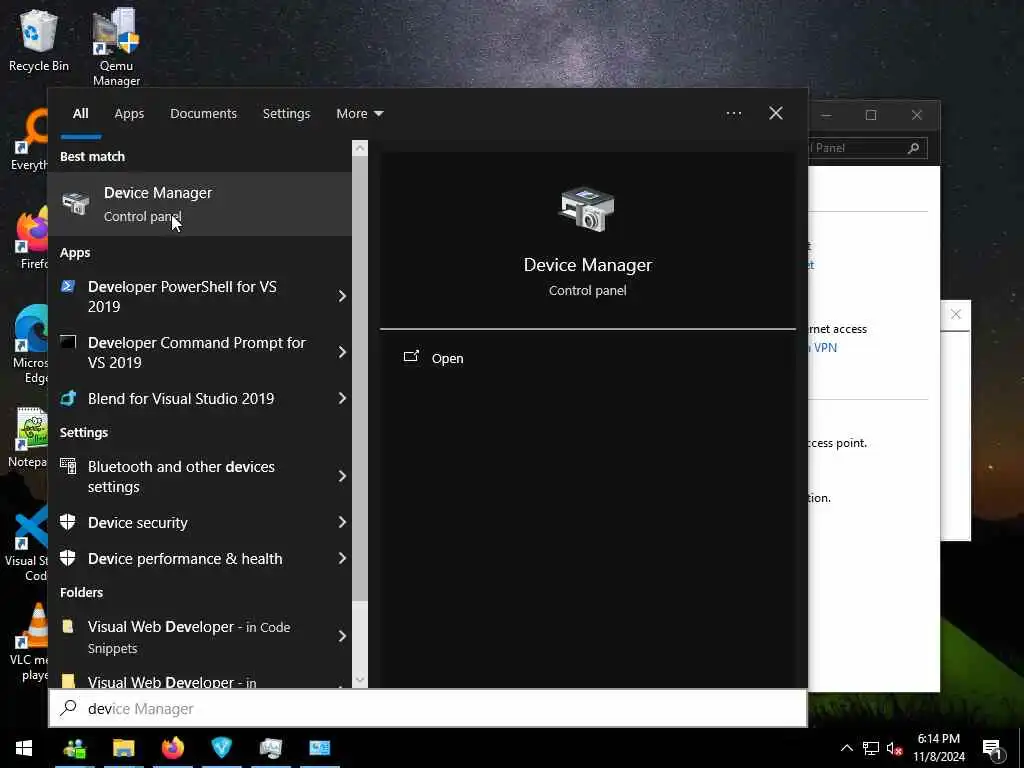Select Device performance & health result
The height and width of the screenshot is (768, 1024).
[x=200, y=558]
